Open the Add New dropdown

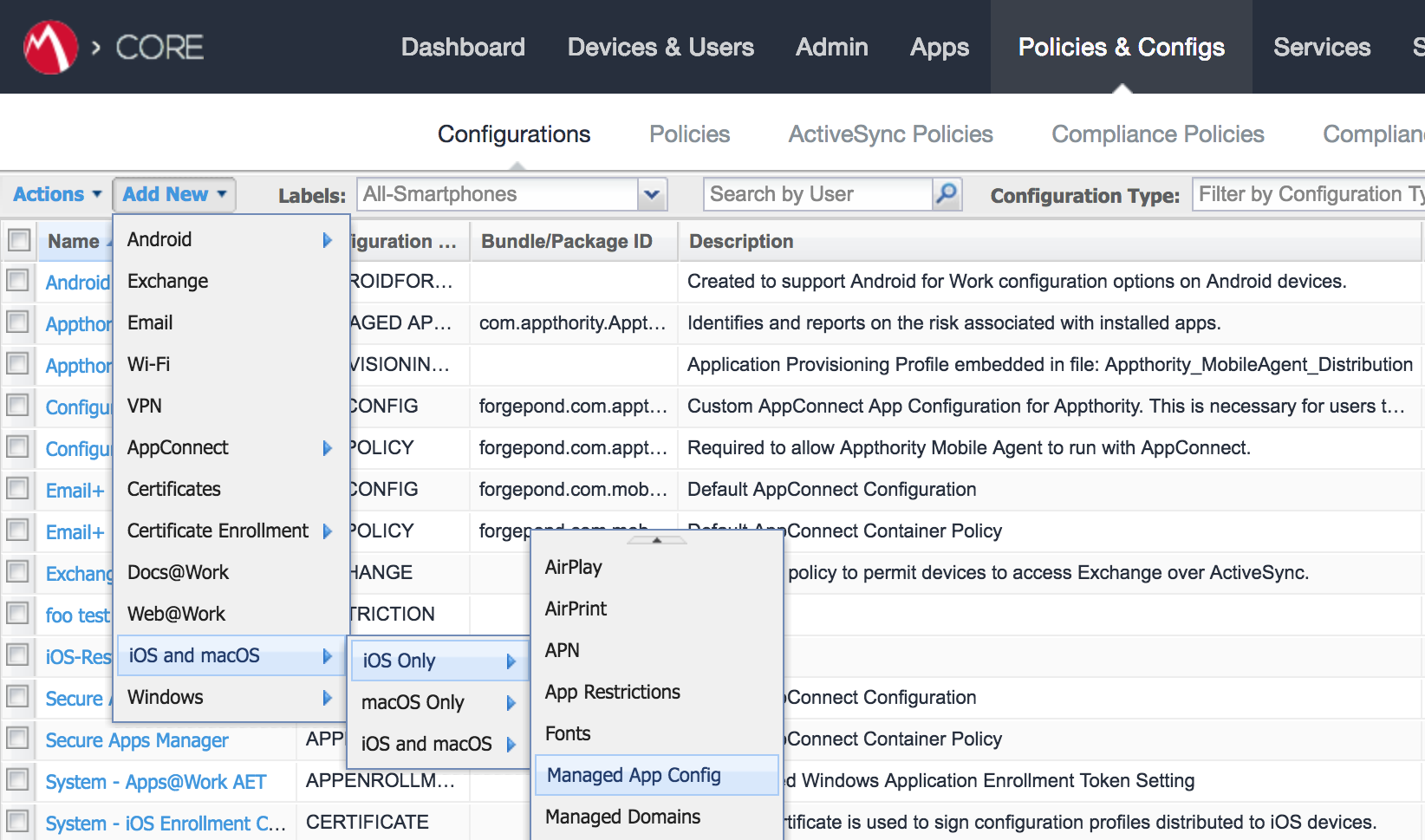point(172,193)
